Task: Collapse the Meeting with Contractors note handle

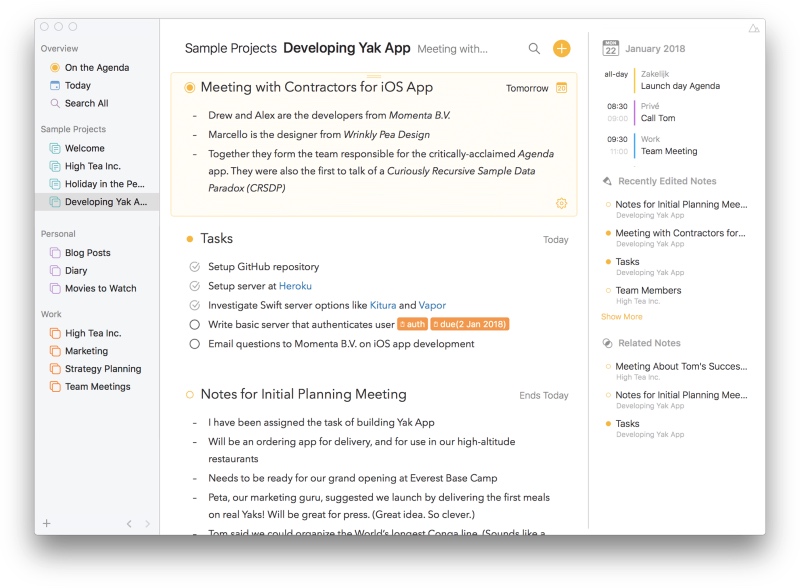Action: pyautogui.click(x=373, y=76)
